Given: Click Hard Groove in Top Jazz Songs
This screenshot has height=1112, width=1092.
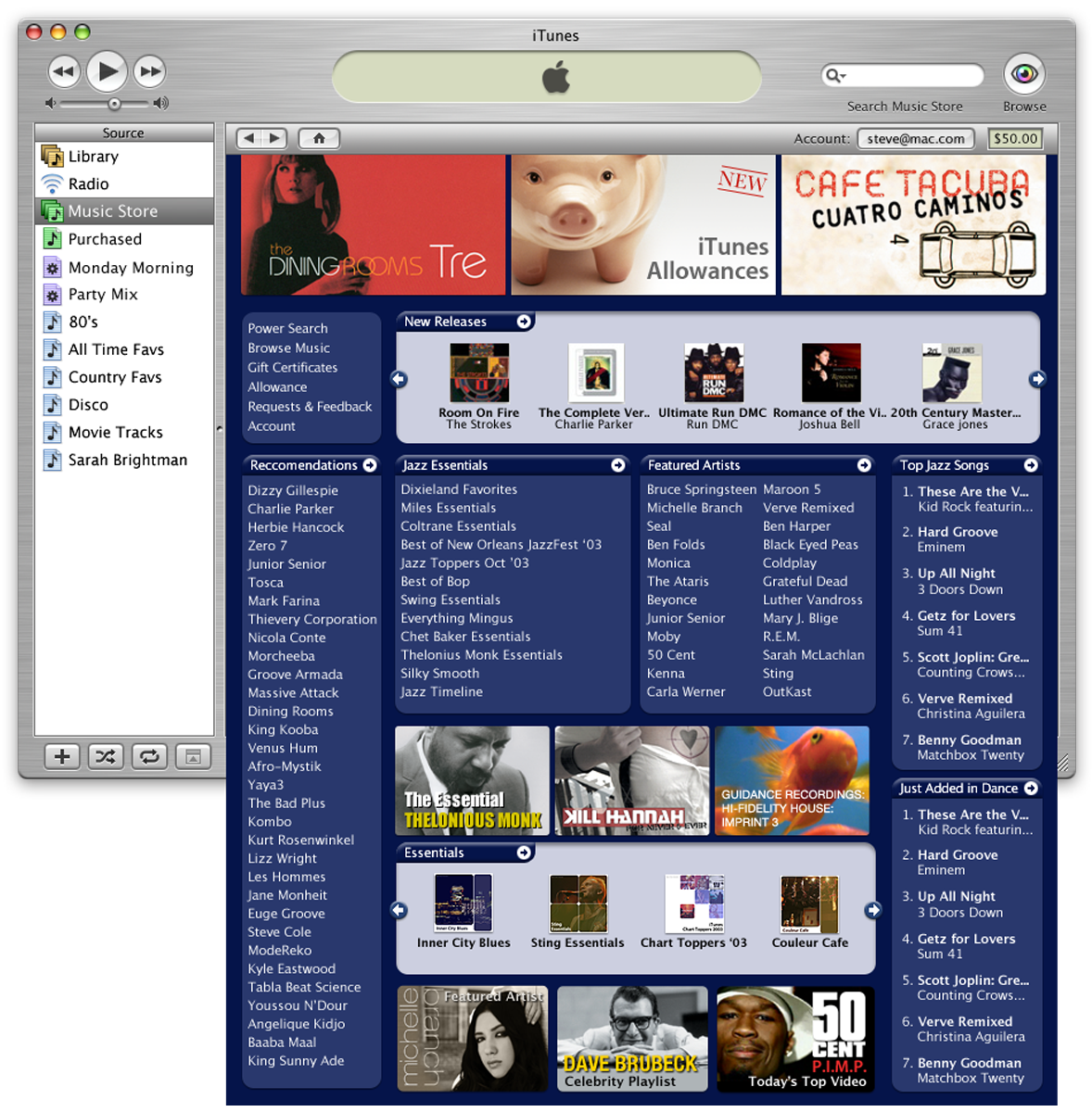Looking at the screenshot, I should (x=958, y=532).
